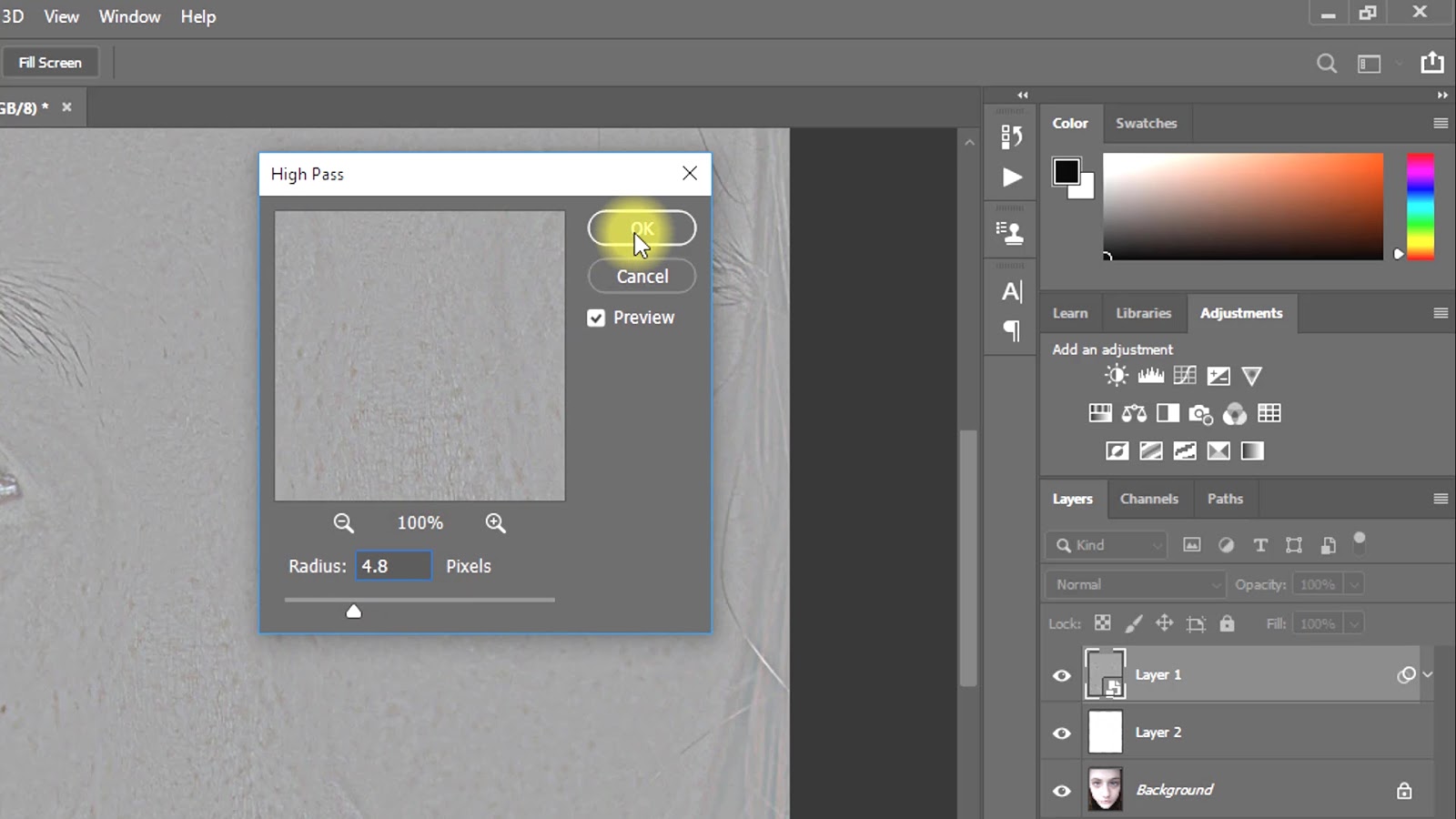This screenshot has width=1456, height=819.
Task: Open the Character panel icon
Action: tap(1012, 291)
